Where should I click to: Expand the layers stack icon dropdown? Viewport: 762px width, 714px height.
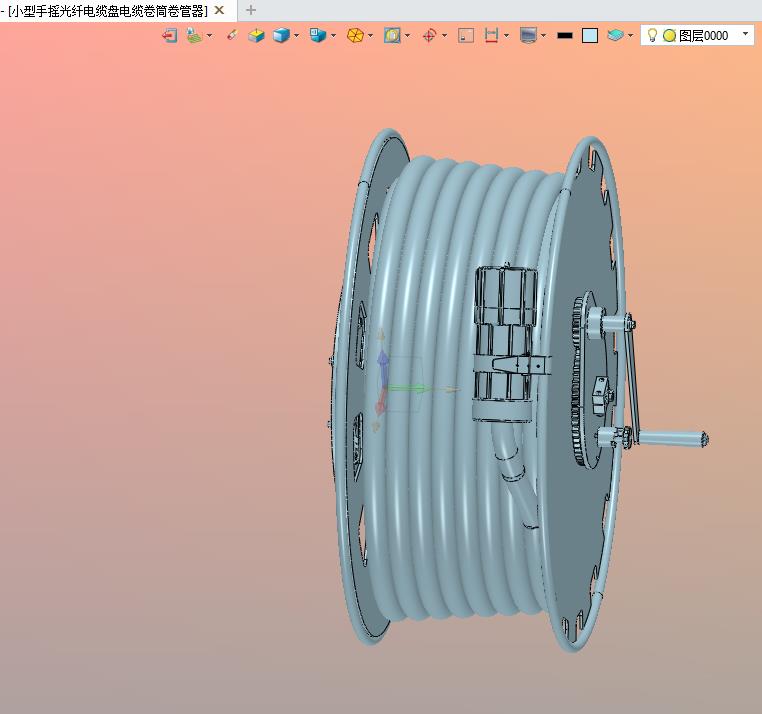click(630, 35)
